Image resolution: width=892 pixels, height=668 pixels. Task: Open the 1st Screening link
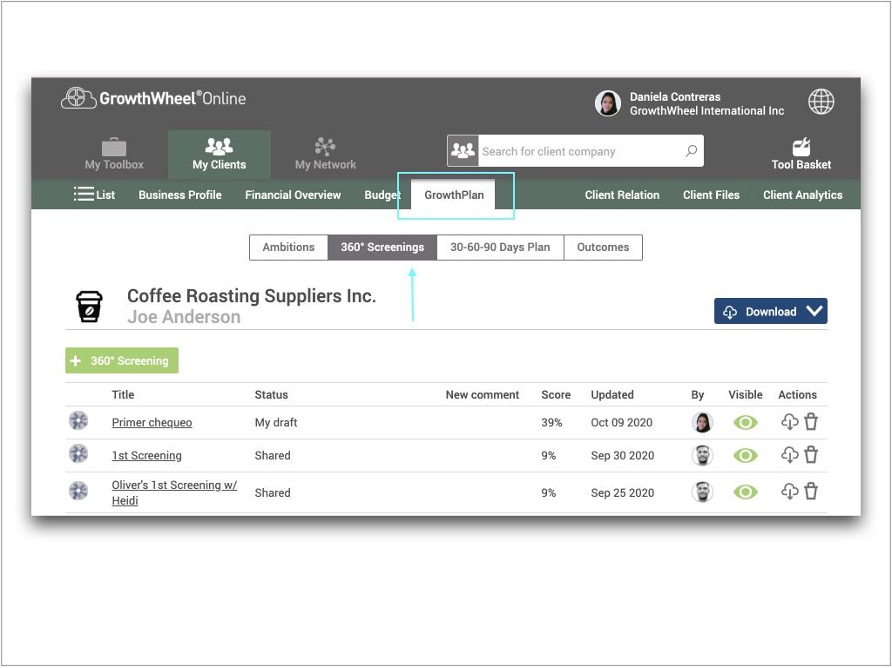pyautogui.click(x=147, y=455)
